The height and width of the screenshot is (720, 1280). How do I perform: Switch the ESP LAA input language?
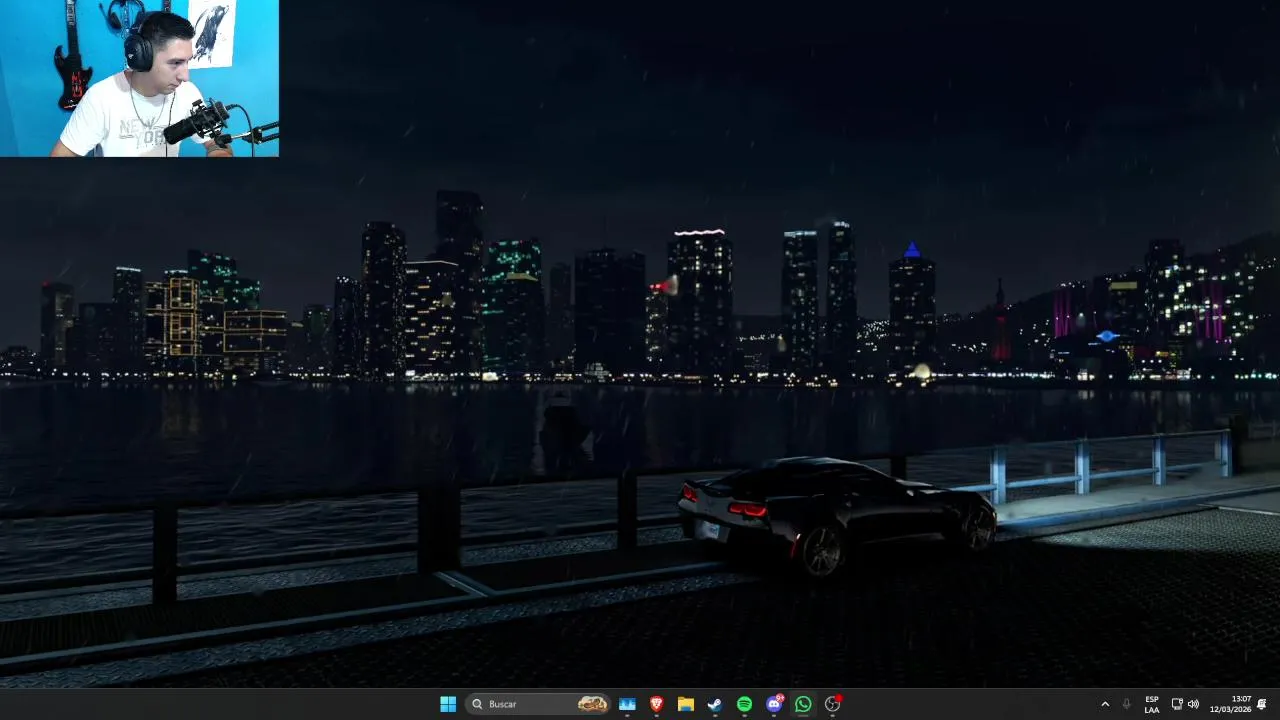point(1152,704)
